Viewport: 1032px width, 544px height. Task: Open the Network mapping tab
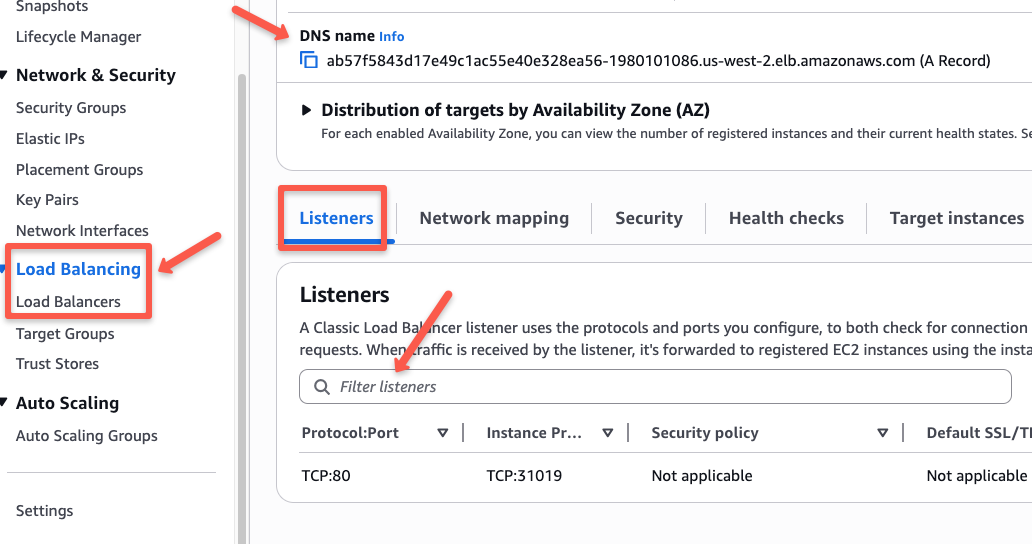point(494,218)
